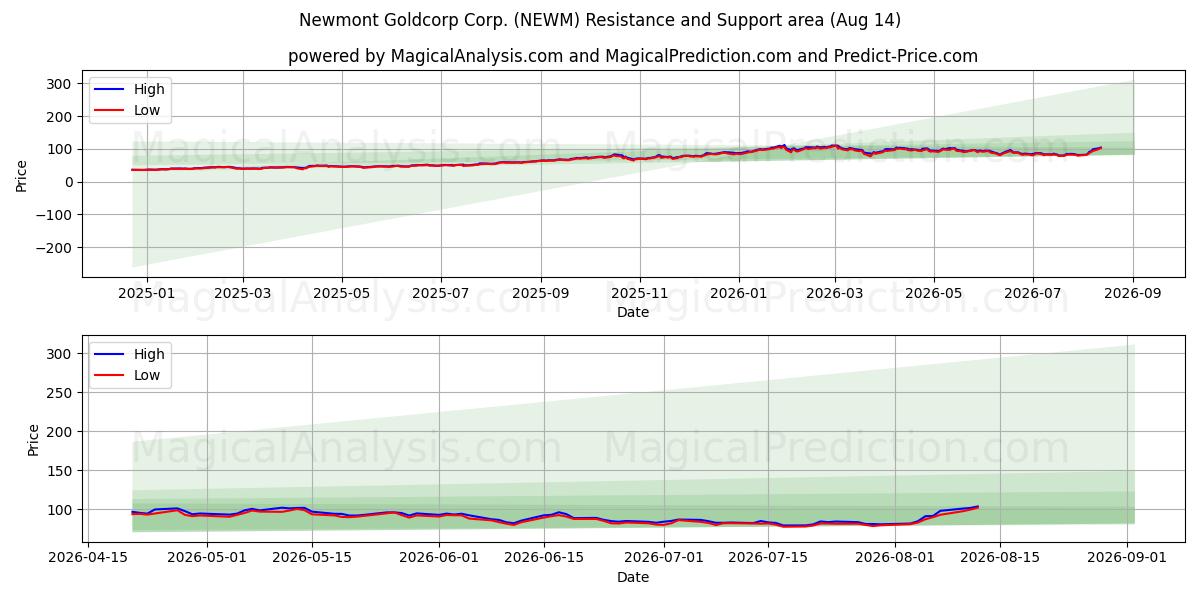
Task: Click the 2026-08-01 date tick label
Action: click(896, 558)
